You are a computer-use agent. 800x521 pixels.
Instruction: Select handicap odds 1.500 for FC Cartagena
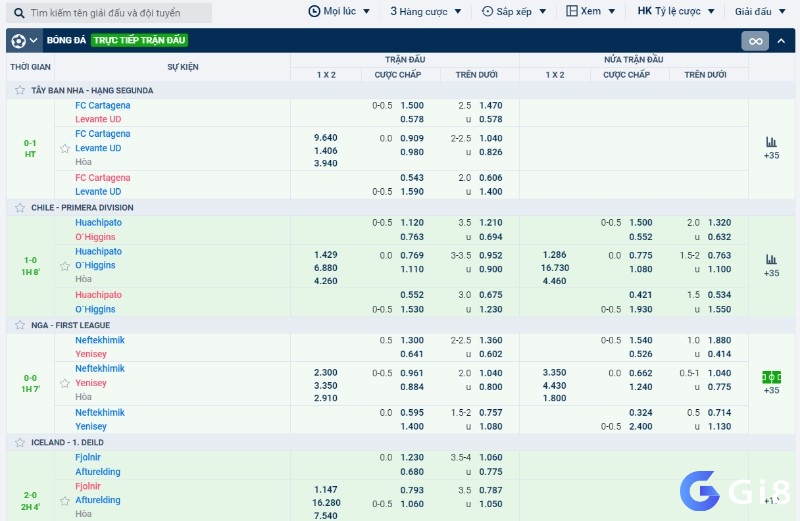(412, 106)
